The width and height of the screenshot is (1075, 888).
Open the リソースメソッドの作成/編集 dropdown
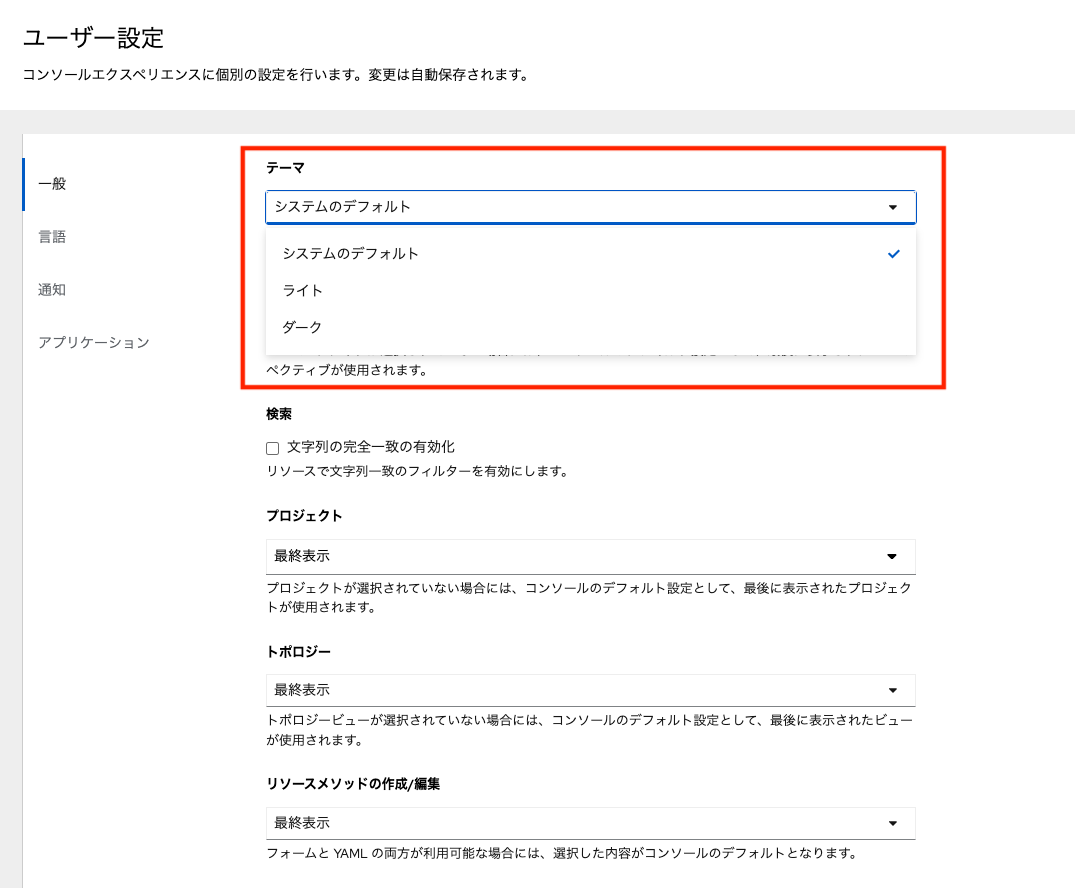(x=590, y=823)
